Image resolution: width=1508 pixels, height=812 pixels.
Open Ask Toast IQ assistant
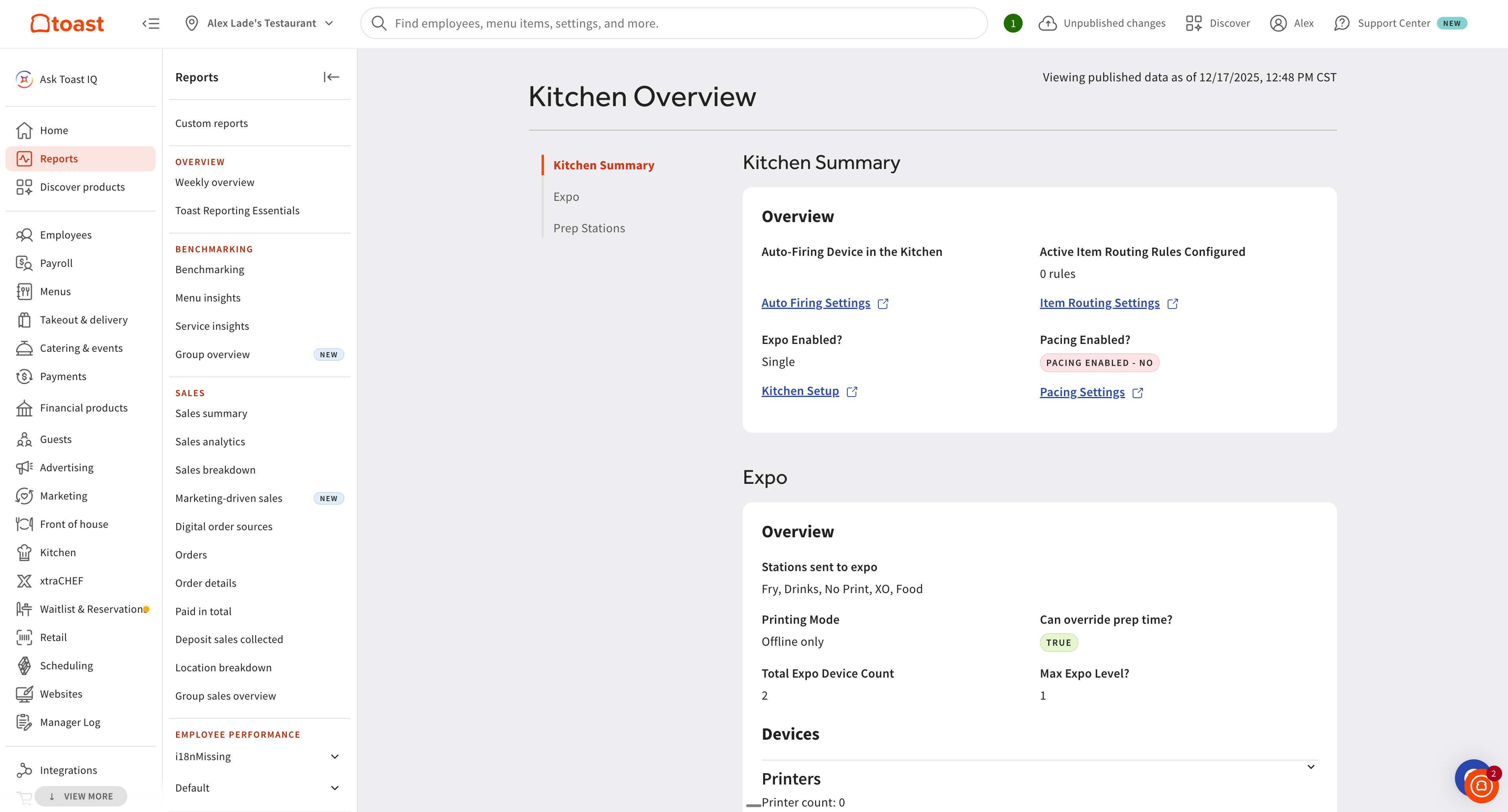click(x=68, y=79)
